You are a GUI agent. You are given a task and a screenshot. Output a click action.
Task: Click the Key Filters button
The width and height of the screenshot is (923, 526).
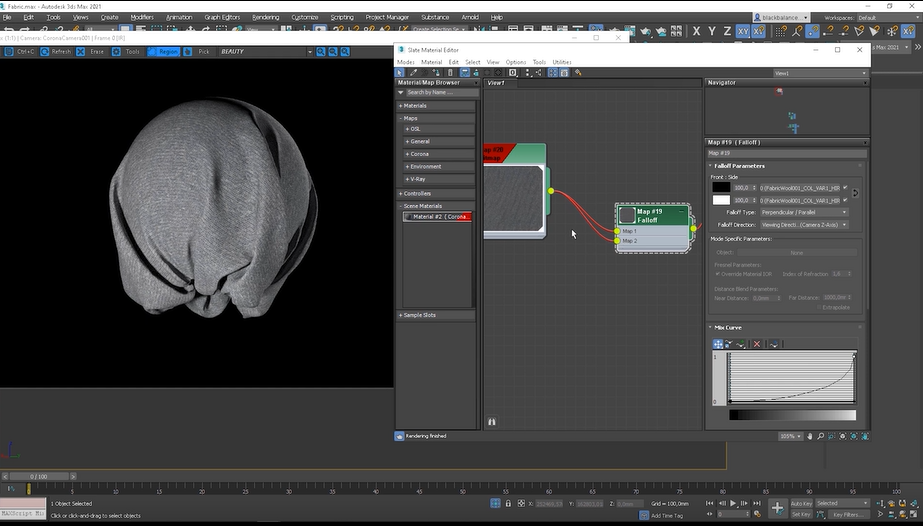coord(847,514)
